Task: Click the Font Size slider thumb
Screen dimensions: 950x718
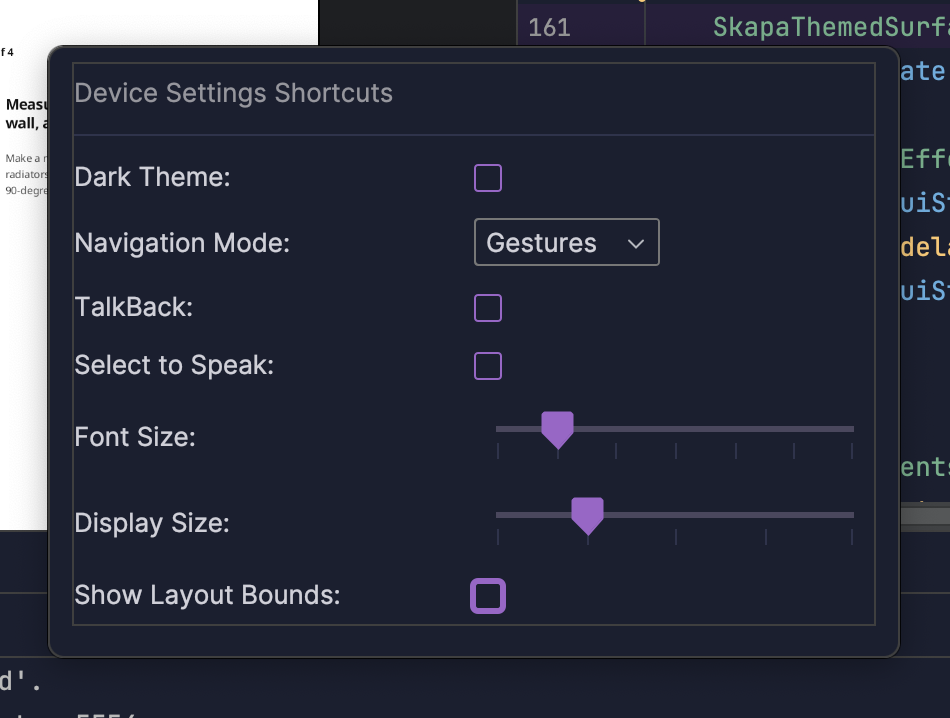Action: (x=557, y=429)
